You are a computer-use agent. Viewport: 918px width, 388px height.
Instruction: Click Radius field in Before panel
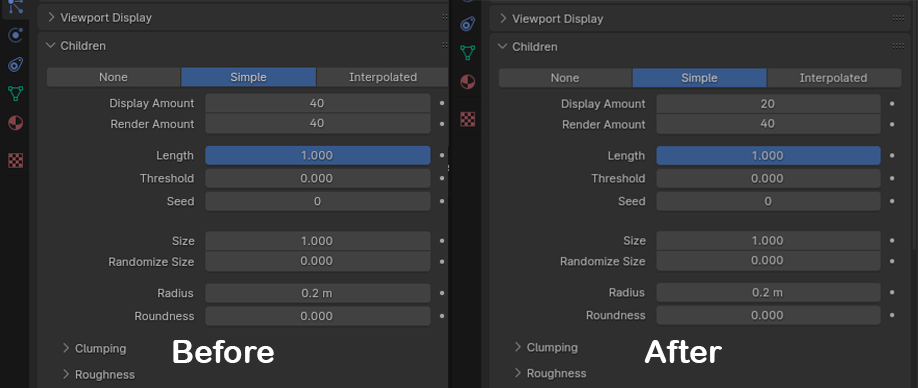pos(317,293)
